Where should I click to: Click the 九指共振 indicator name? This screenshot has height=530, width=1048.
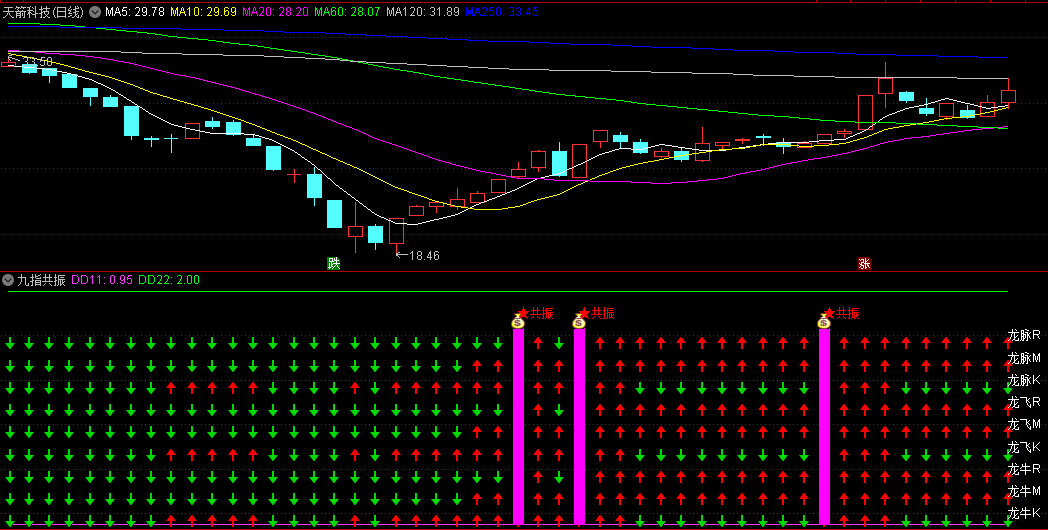[x=41, y=280]
